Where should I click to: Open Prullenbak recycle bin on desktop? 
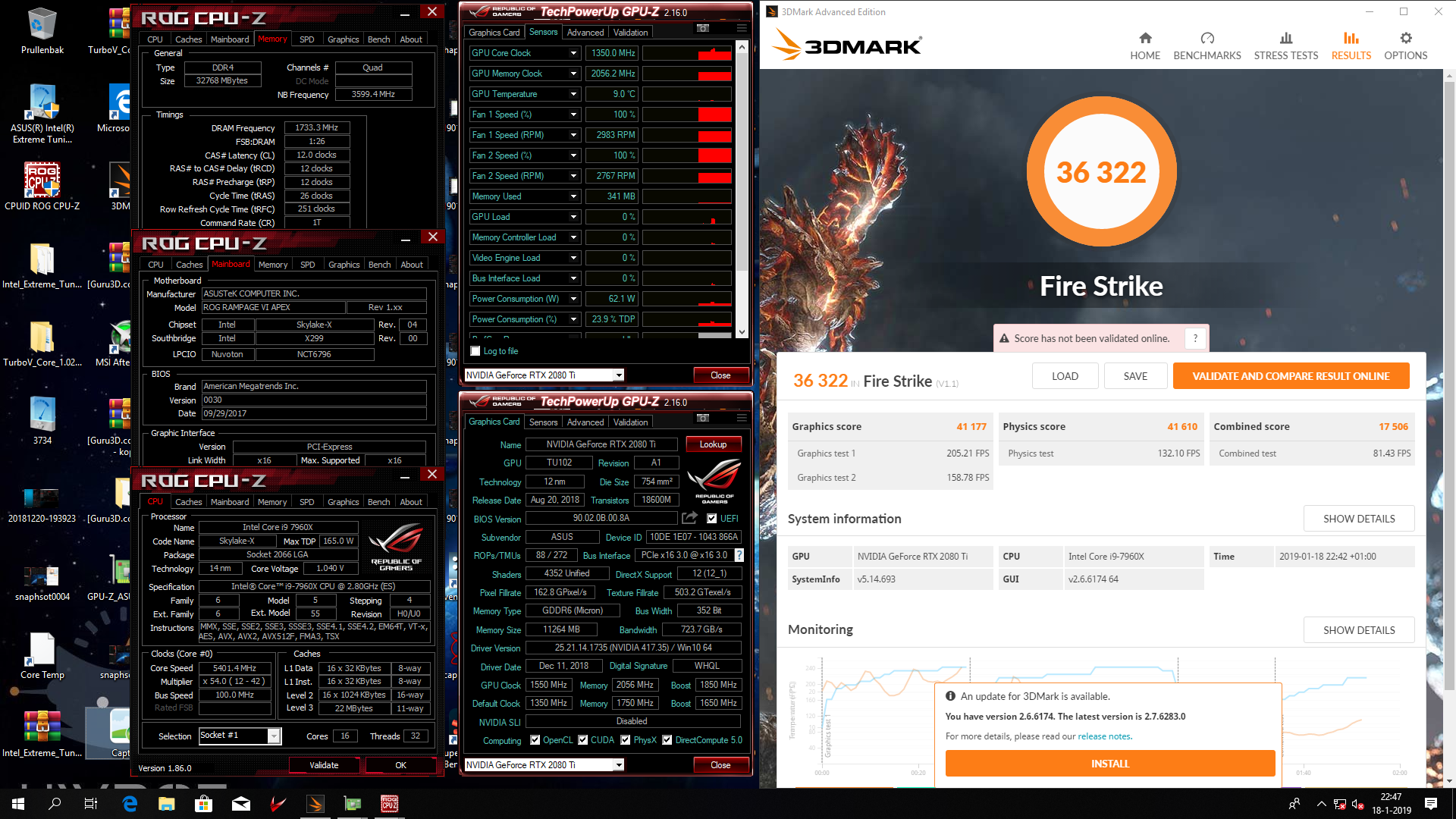coord(42,32)
